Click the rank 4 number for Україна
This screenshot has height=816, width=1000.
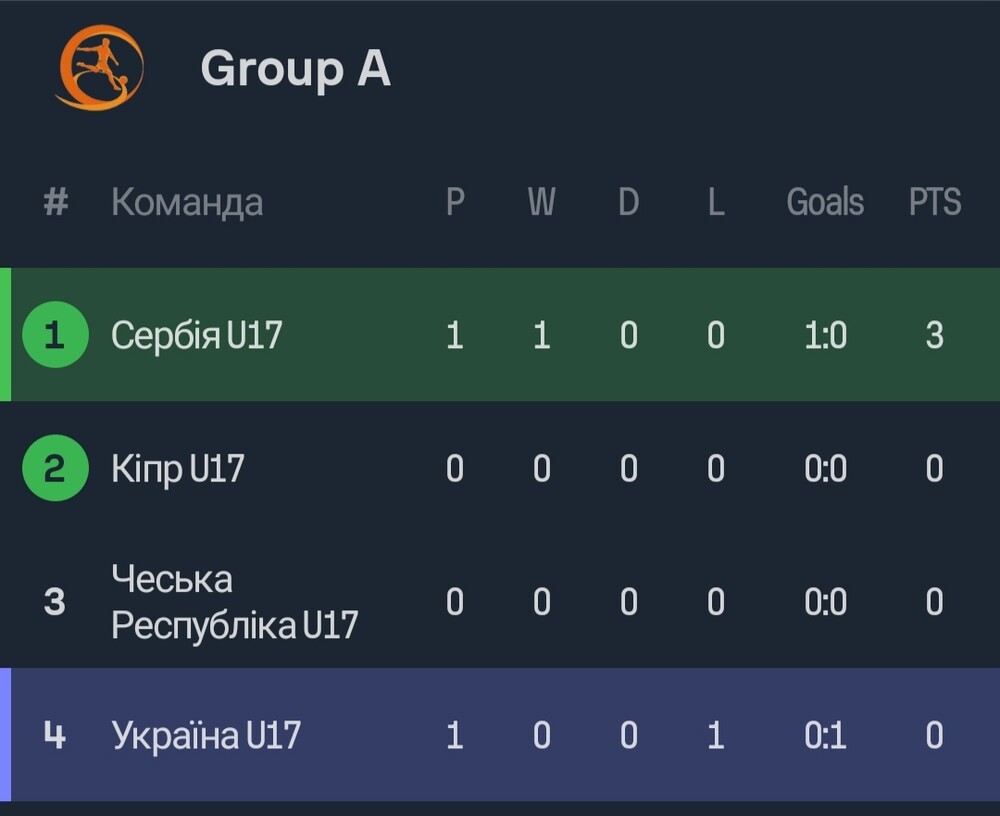[x=55, y=735]
